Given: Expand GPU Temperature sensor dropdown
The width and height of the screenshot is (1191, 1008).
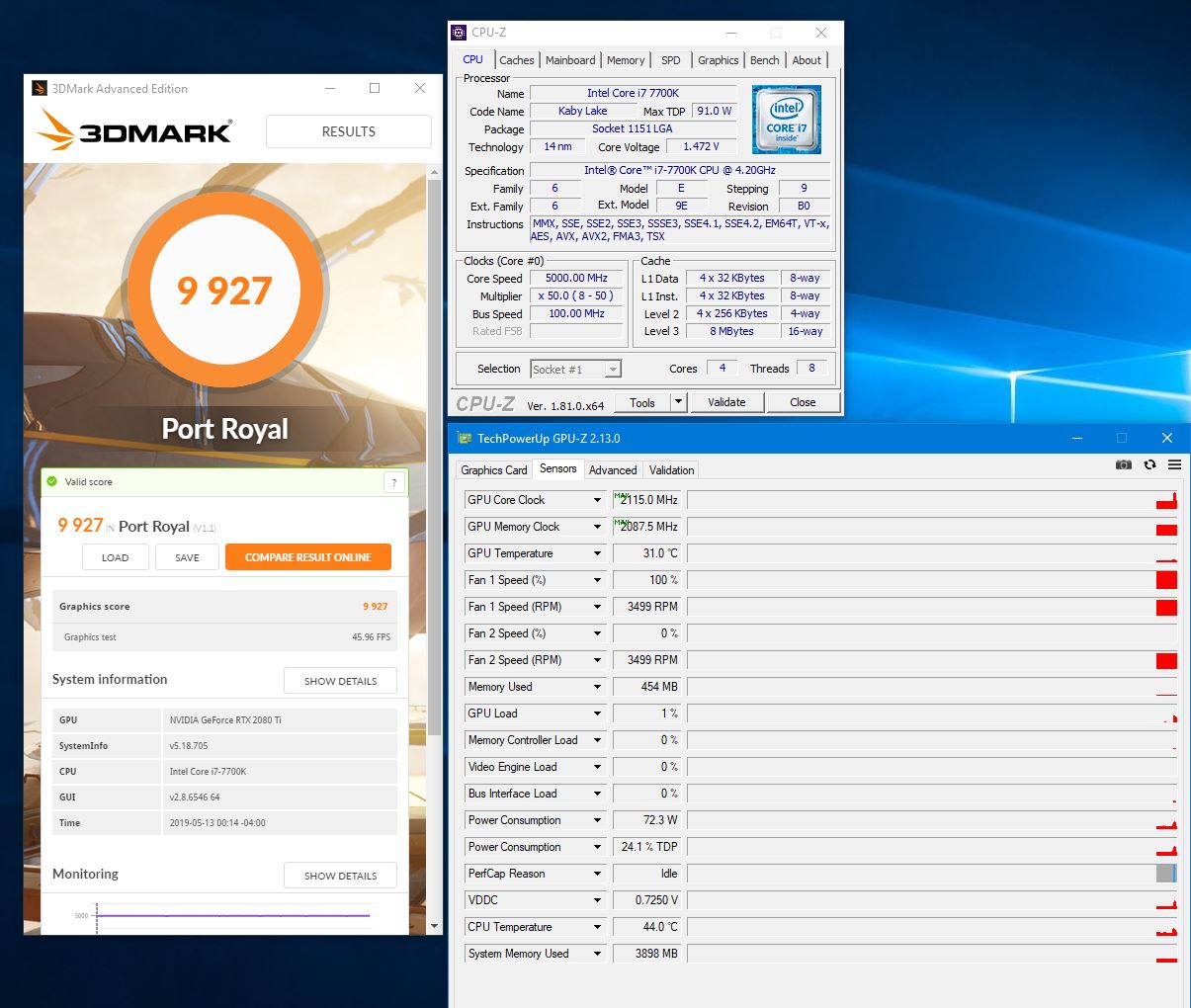Looking at the screenshot, I should point(597,553).
